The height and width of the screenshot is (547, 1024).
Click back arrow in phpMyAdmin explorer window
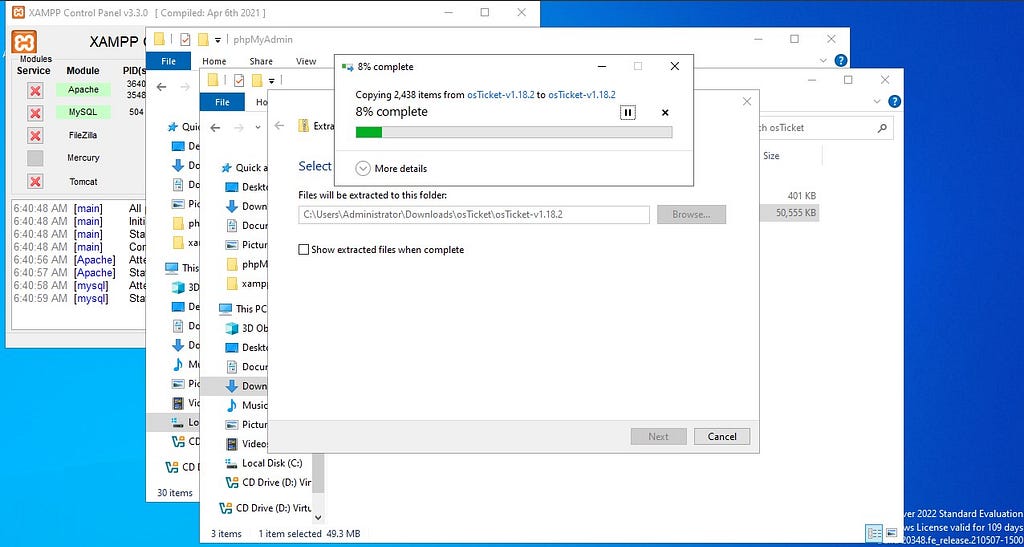tap(161, 86)
